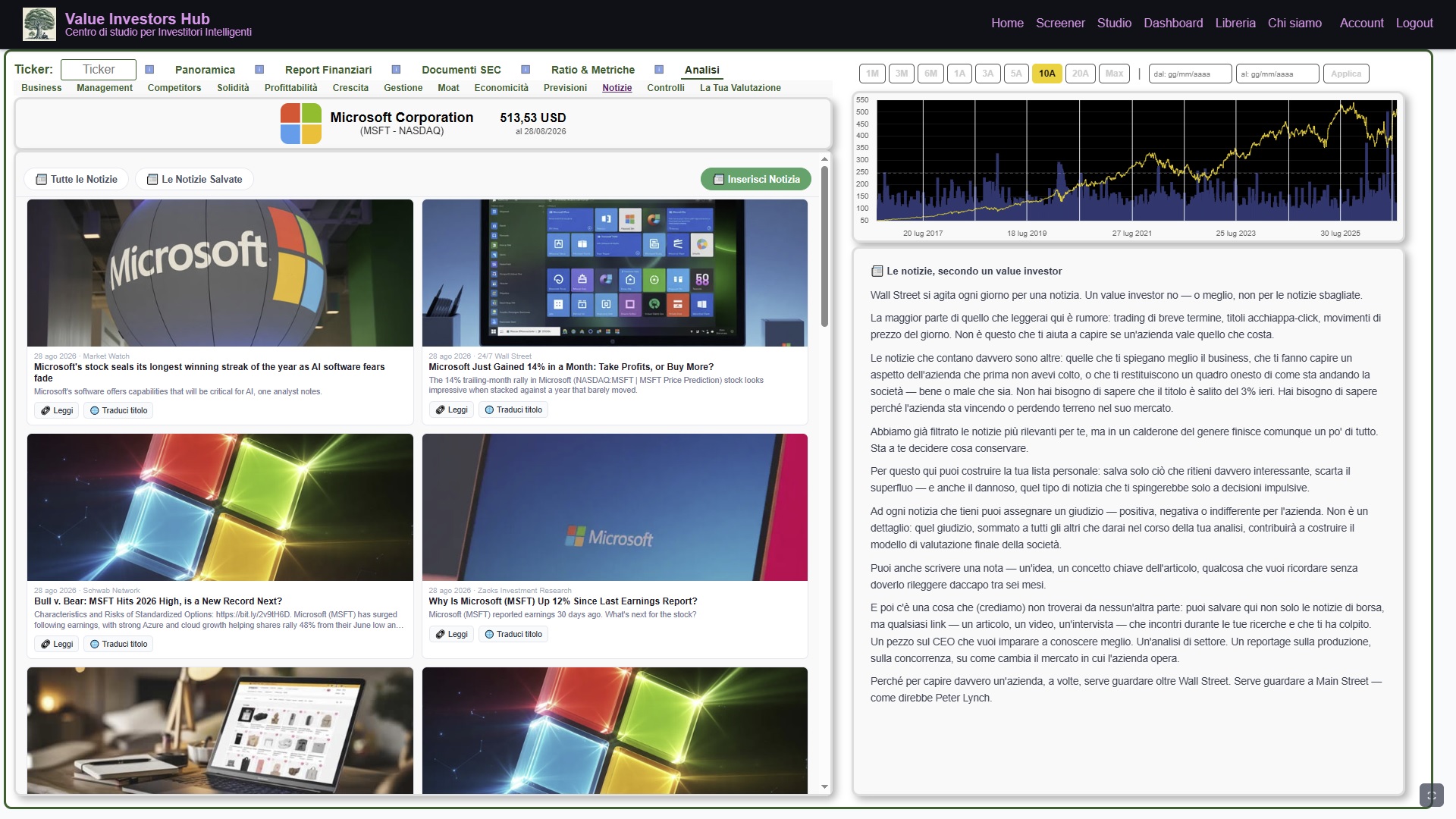The height and width of the screenshot is (819, 1456).
Task: Open the Competitors sub-tab
Action: tap(174, 88)
